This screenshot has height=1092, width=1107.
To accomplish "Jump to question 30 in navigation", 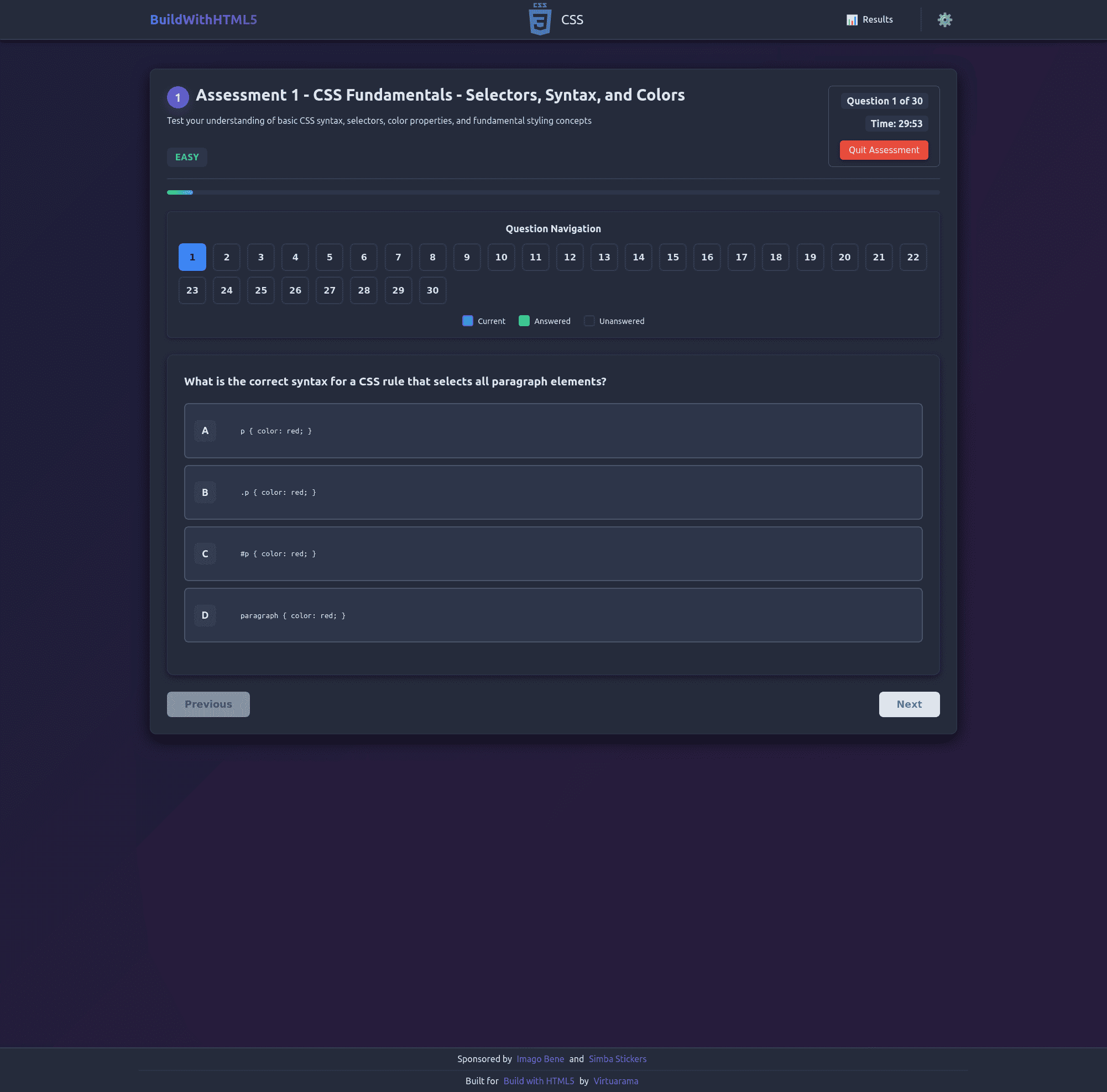I will pos(432,290).
